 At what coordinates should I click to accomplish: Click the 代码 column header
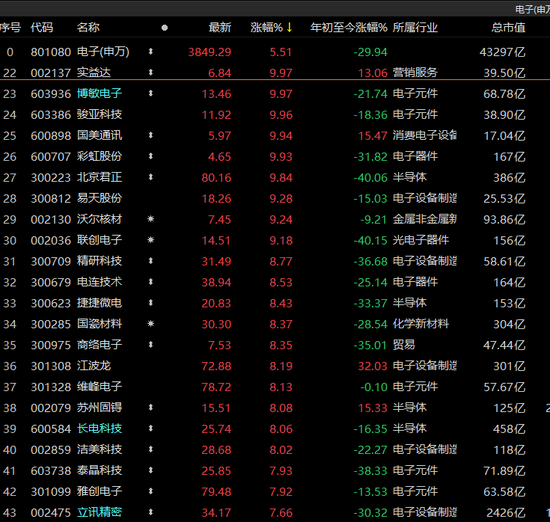tap(42, 27)
